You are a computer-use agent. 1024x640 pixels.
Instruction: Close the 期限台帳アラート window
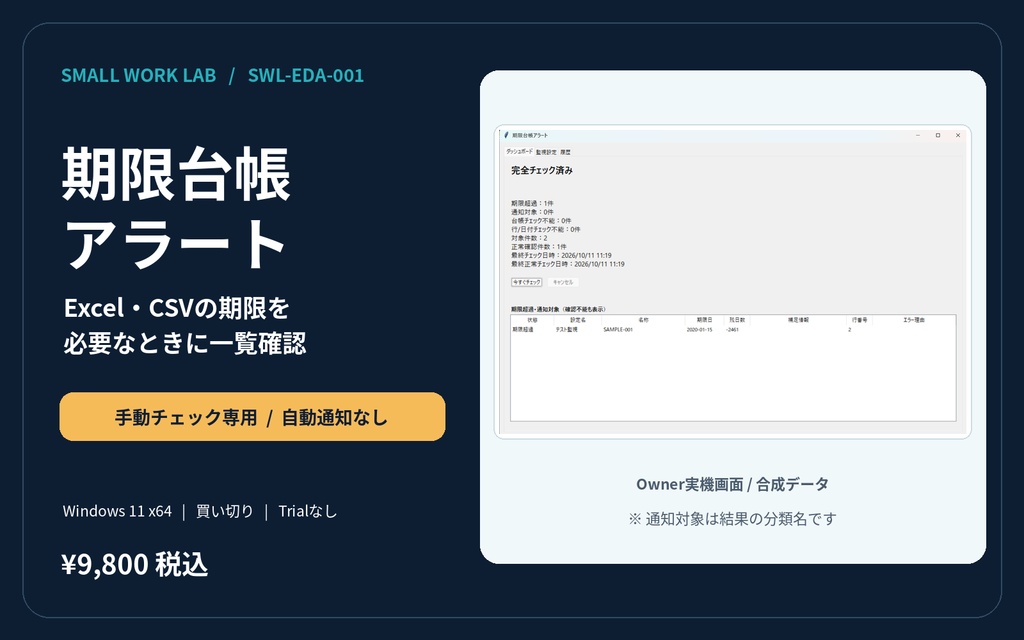(958, 135)
